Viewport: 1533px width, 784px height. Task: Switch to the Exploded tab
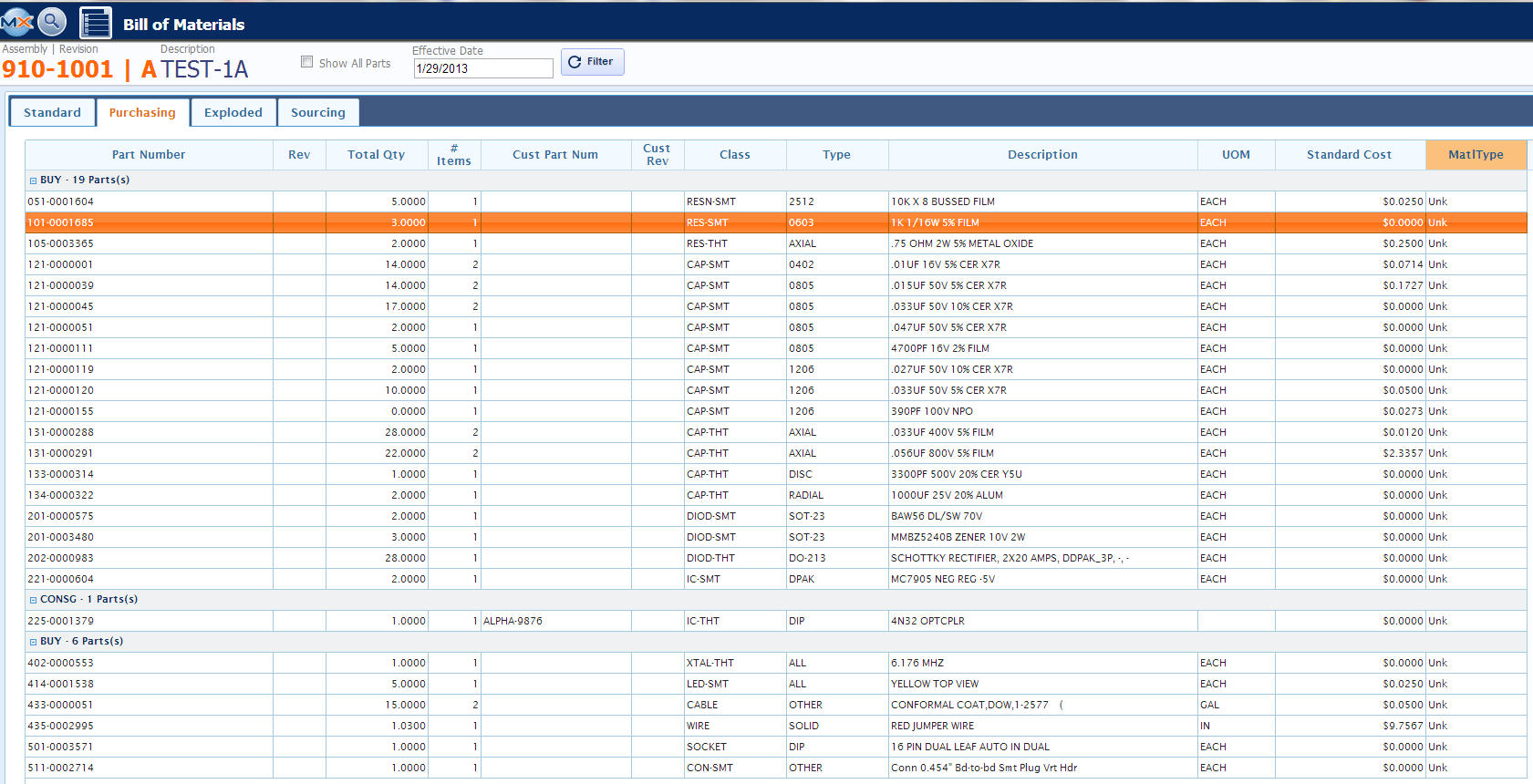233,113
